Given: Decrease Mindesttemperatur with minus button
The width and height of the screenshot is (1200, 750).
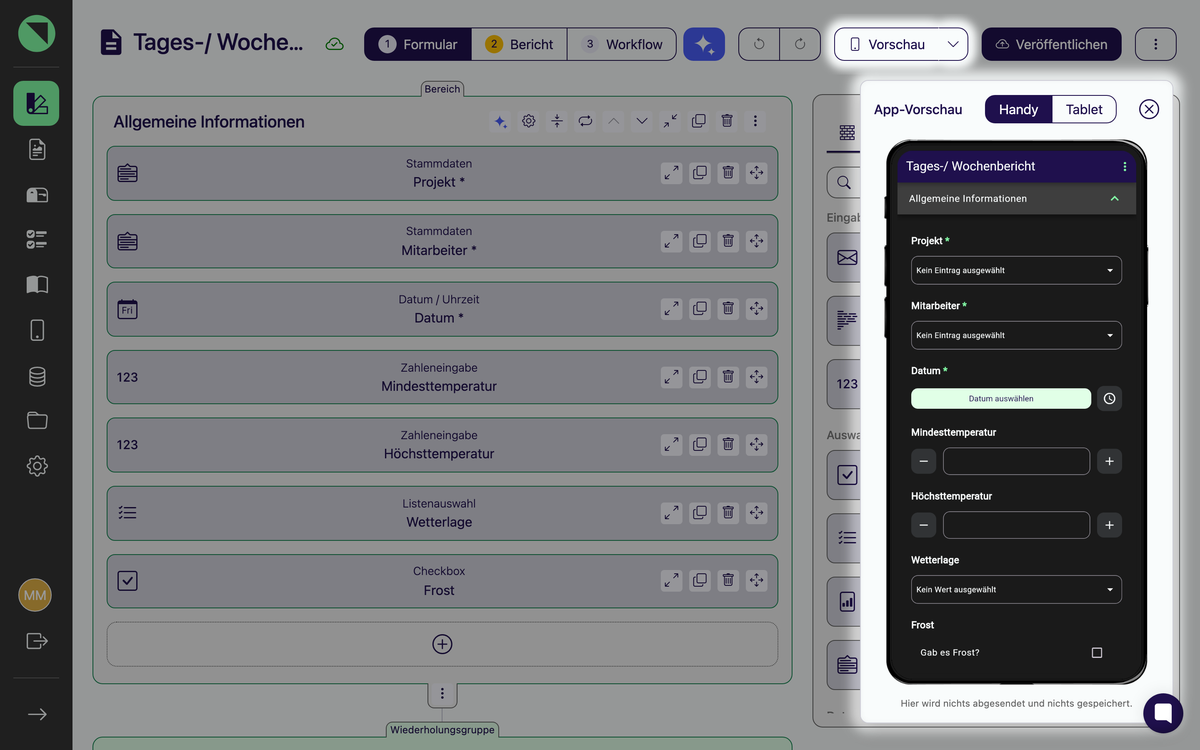Looking at the screenshot, I should pos(924,461).
